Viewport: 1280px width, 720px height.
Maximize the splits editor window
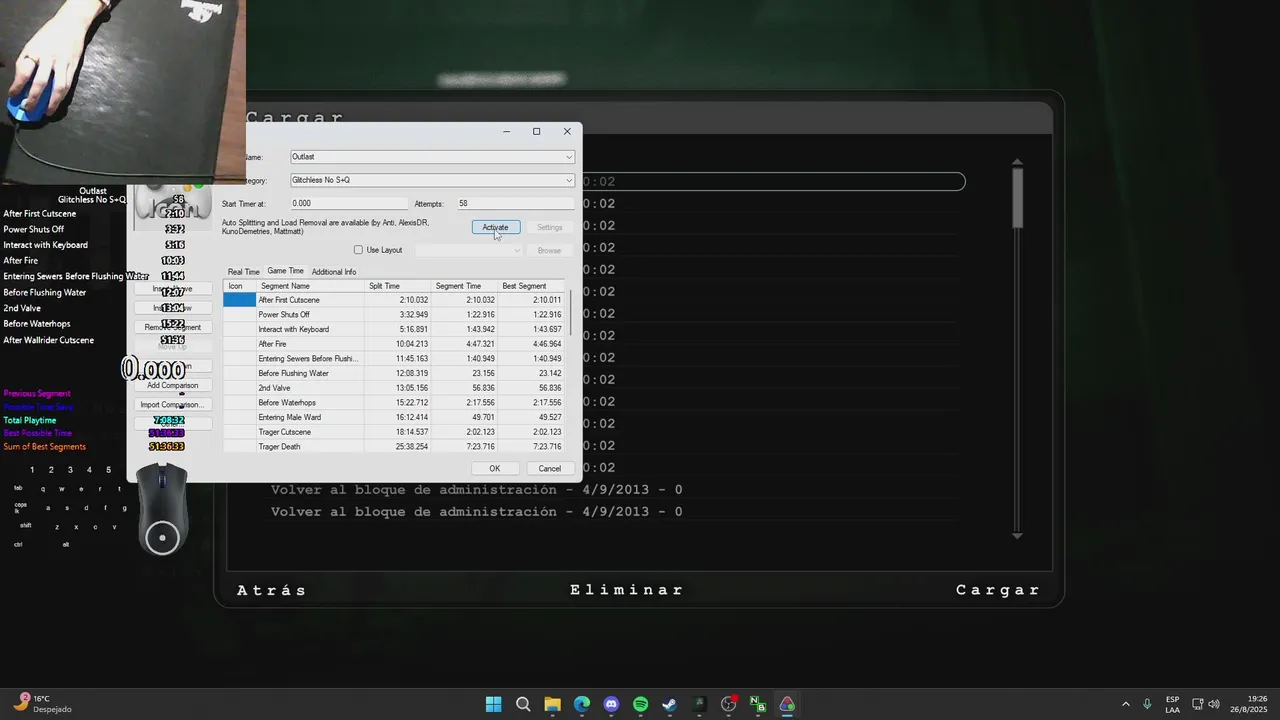537,131
